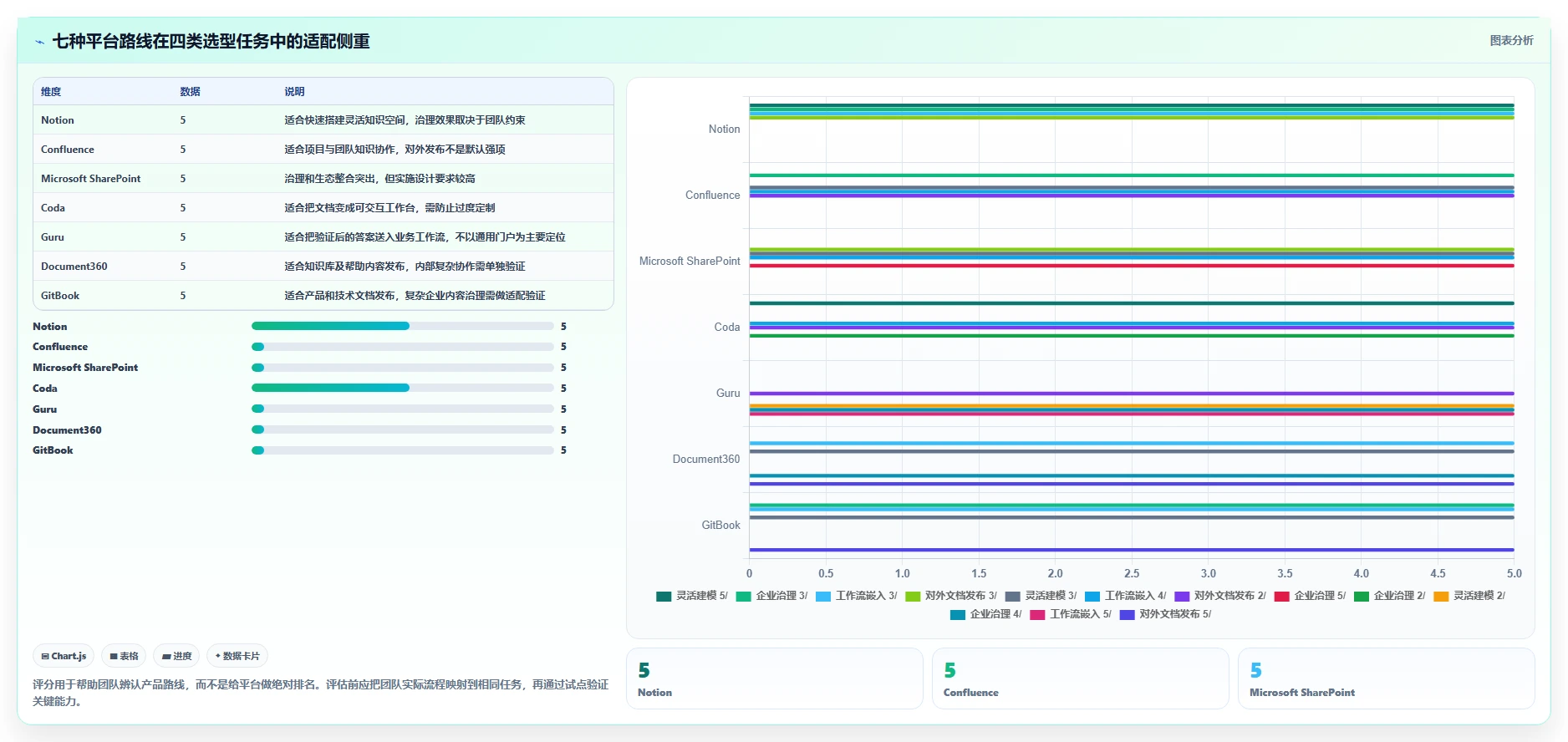Click the Document360 progress bar
The width and height of the screenshot is (1568, 742).
[403, 429]
